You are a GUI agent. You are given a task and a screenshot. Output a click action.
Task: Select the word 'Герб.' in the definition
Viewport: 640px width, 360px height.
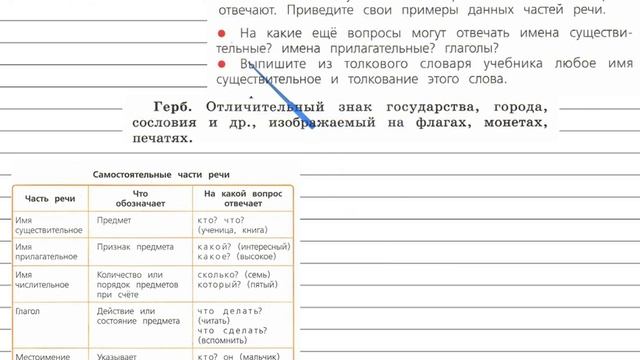pos(173,107)
